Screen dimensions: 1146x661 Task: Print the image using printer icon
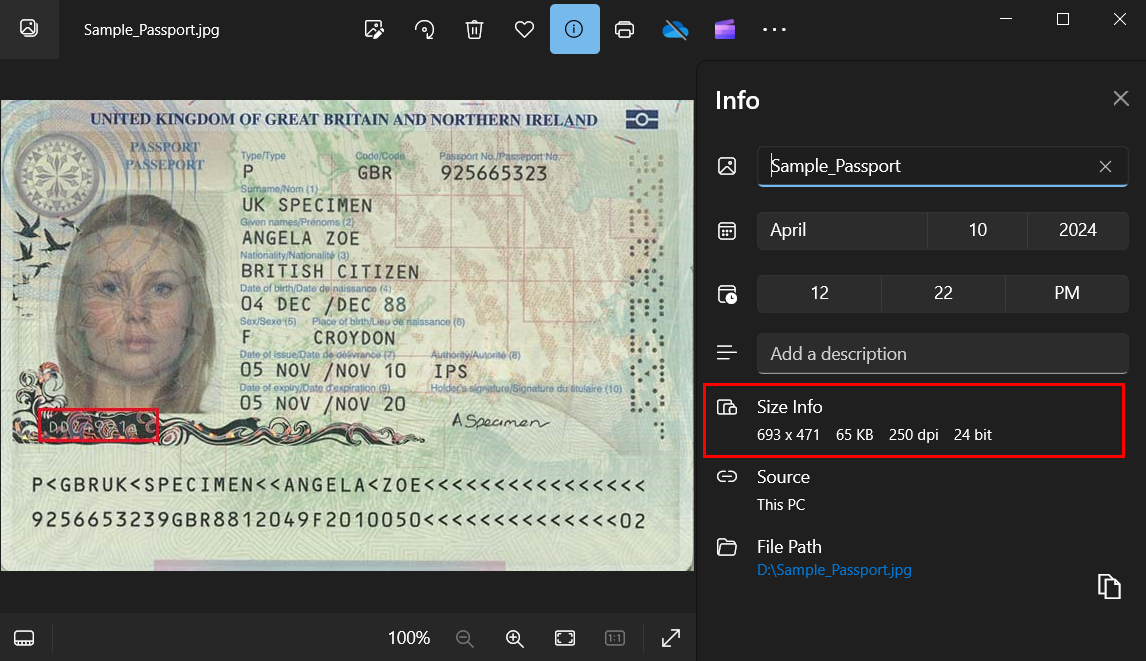[625, 29]
